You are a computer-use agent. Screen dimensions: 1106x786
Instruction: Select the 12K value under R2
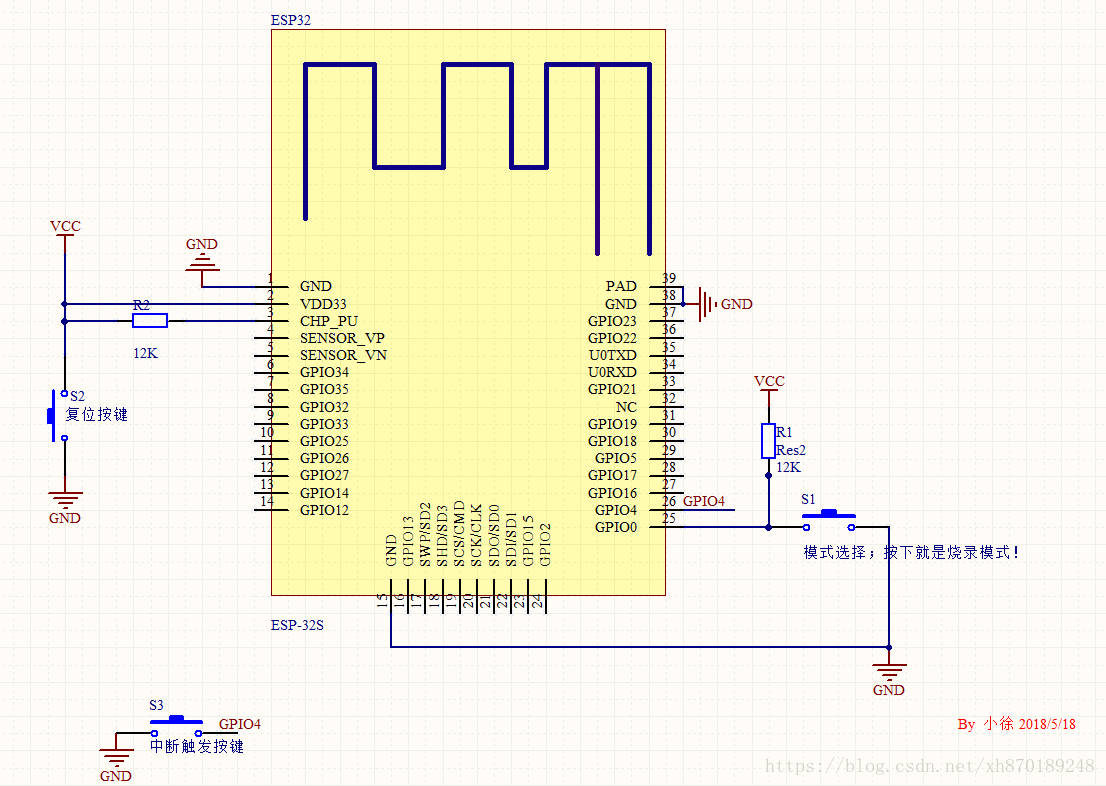(145, 353)
